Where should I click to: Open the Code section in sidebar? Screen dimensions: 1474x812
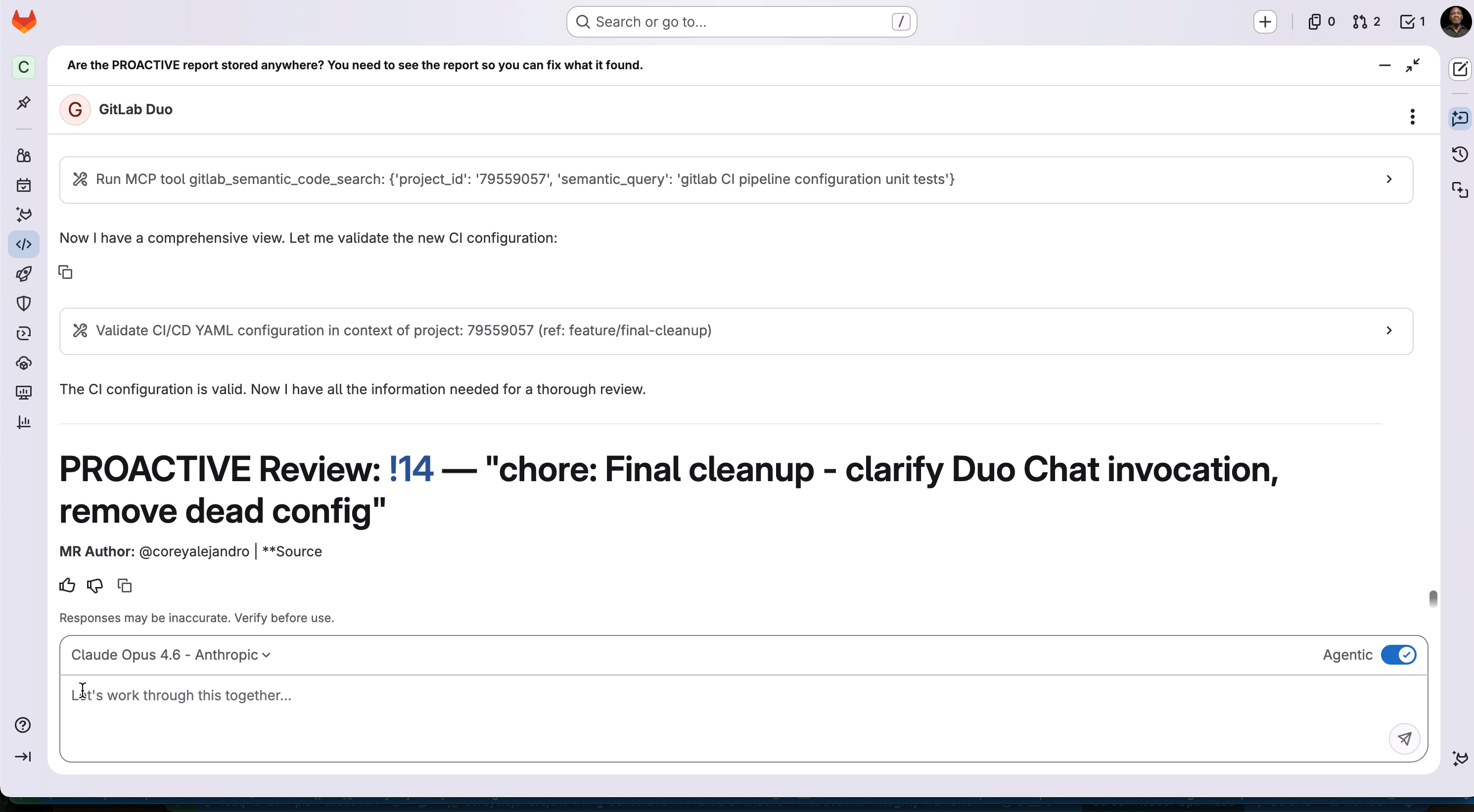point(23,244)
